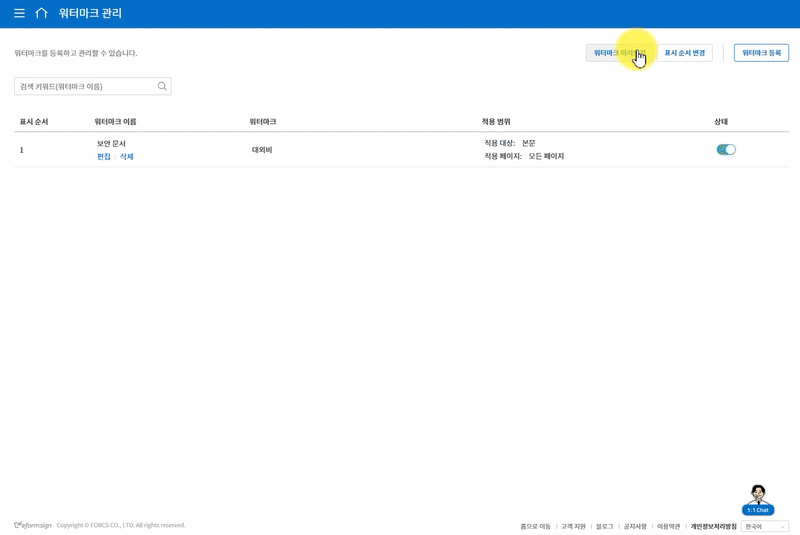Click 편집 link for 보안 문서
Image resolution: width=800 pixels, height=535 pixels.
pos(104,157)
